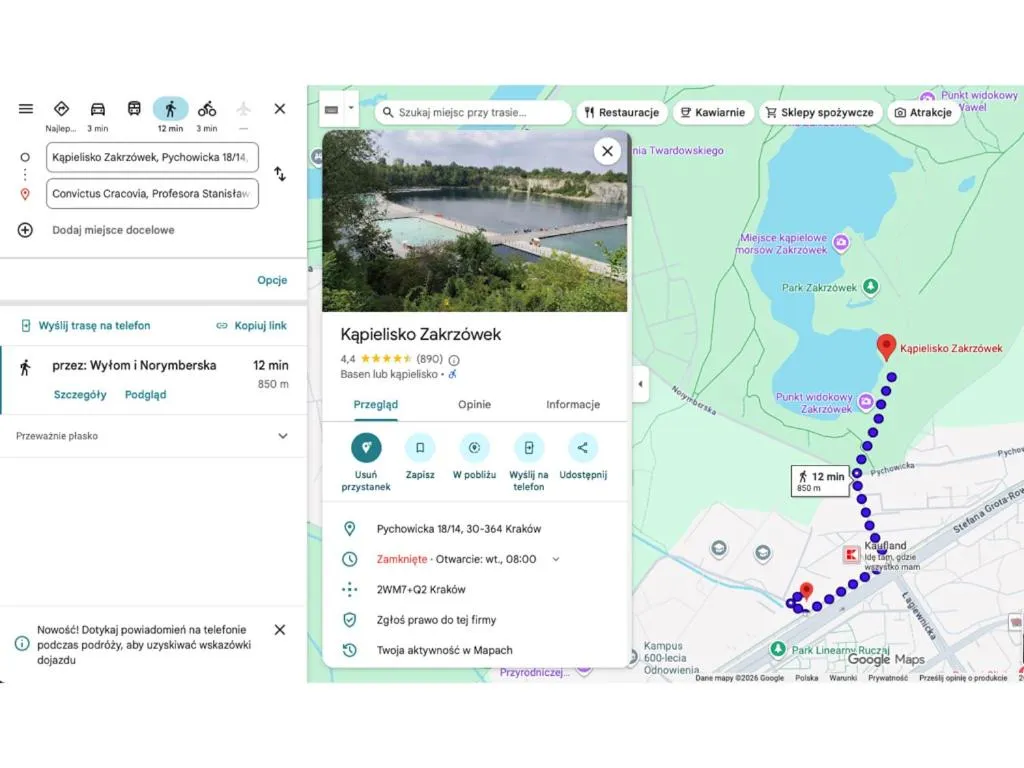Click Usuń przystanek button
The height and width of the screenshot is (768, 1024).
[x=366, y=448]
